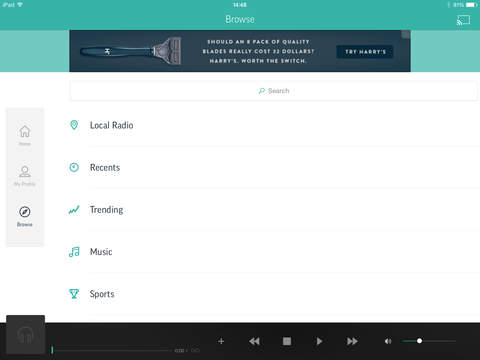The image size is (480, 360).
Task: Open the Home sidebar tab
Action: coord(25,136)
